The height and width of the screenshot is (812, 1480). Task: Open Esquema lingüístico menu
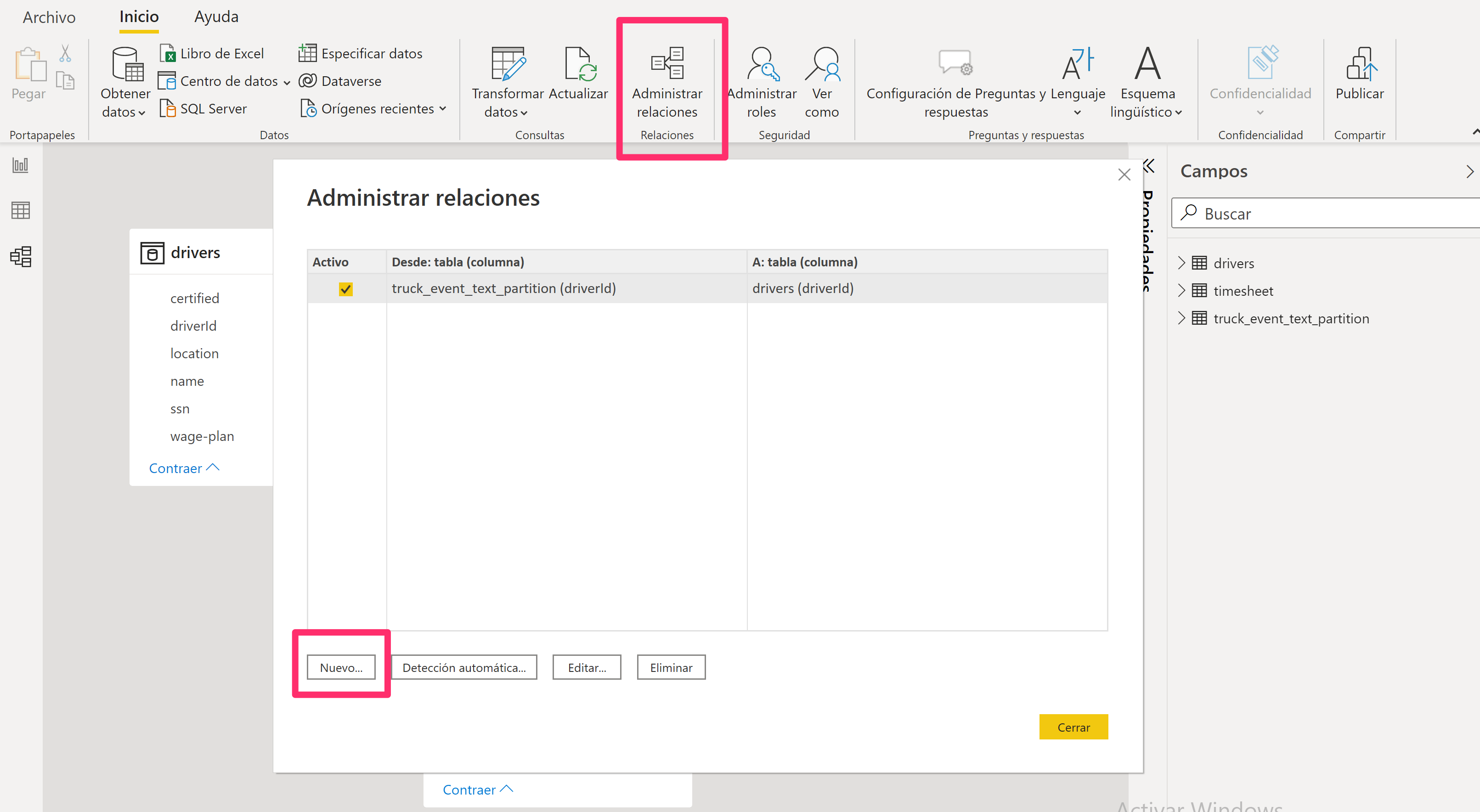pyautogui.click(x=1147, y=82)
